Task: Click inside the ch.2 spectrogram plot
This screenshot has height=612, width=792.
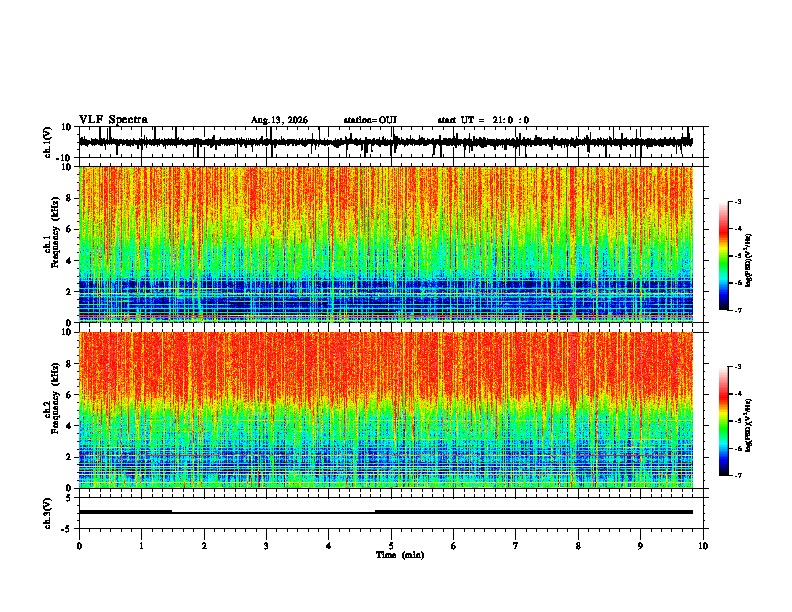Action: pyautogui.click(x=386, y=410)
